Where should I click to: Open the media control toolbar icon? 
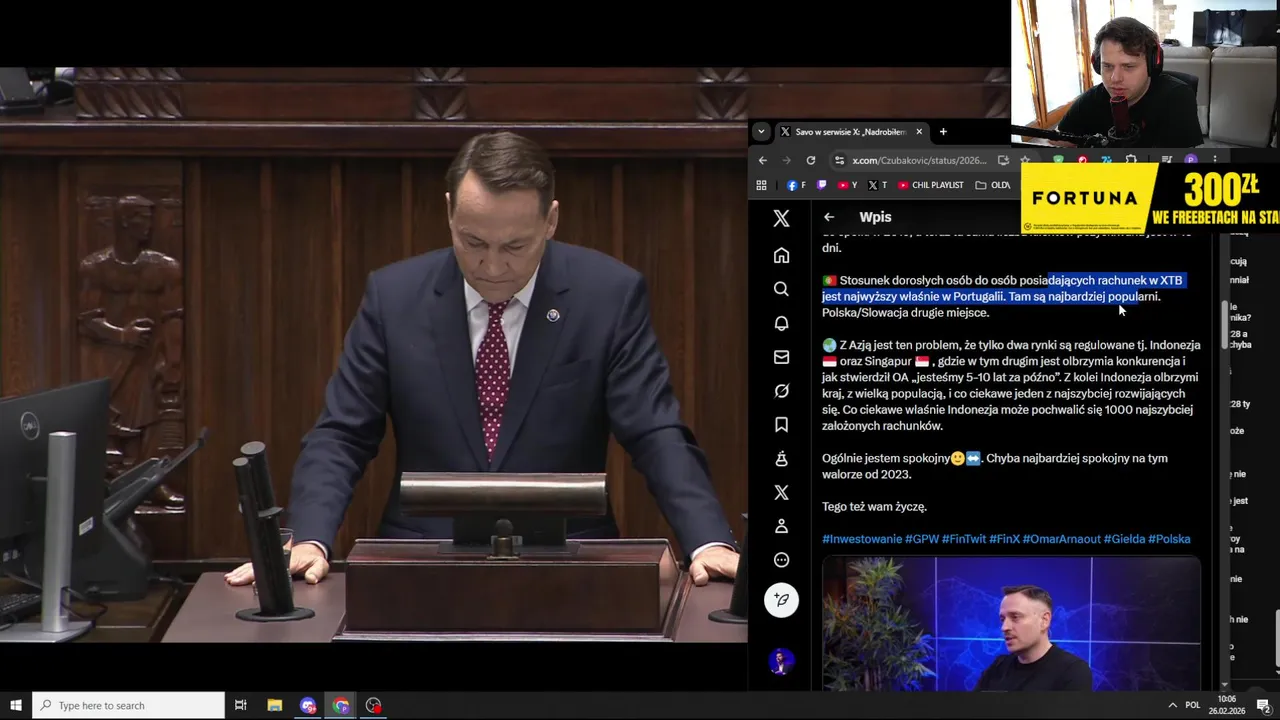coord(1166,160)
